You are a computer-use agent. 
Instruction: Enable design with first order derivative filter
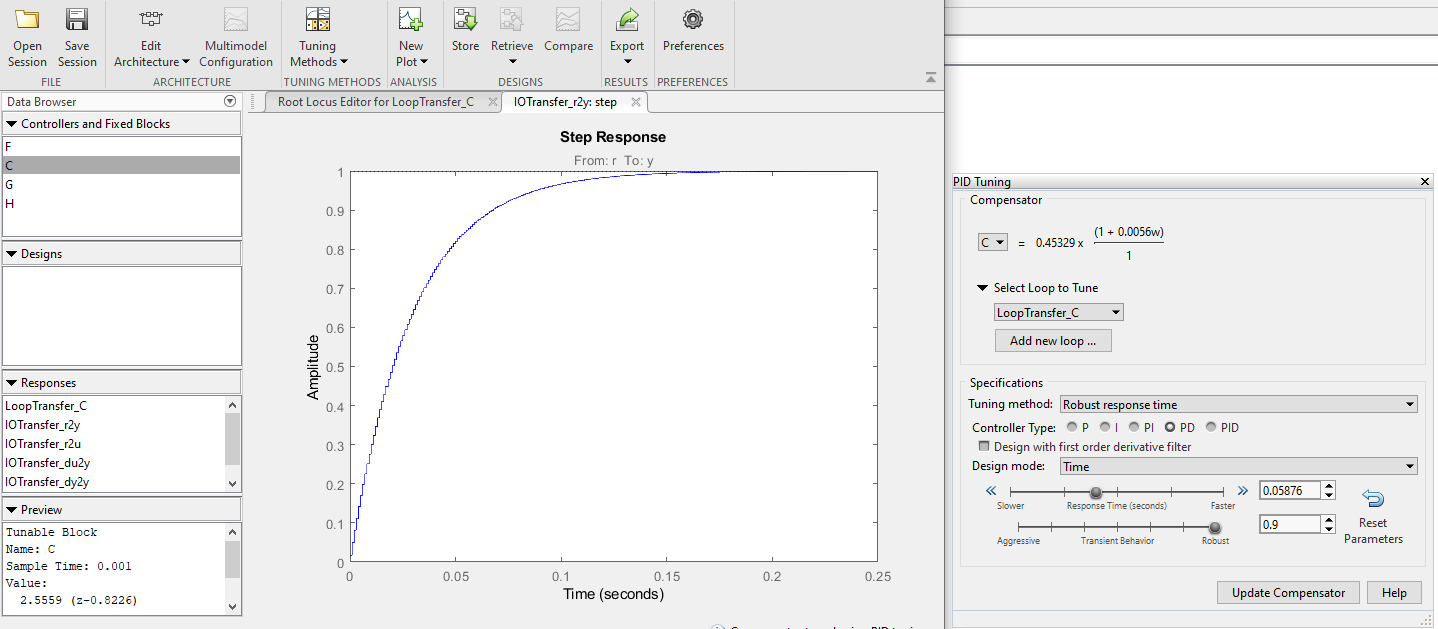[x=984, y=447]
